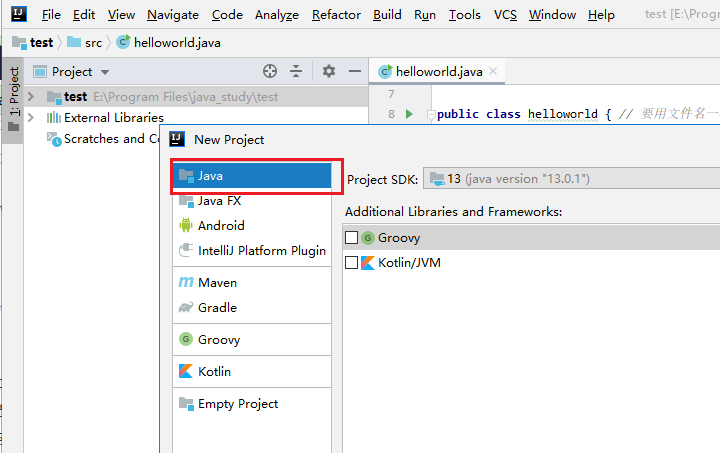Open the Navigate menu

[x=173, y=15]
